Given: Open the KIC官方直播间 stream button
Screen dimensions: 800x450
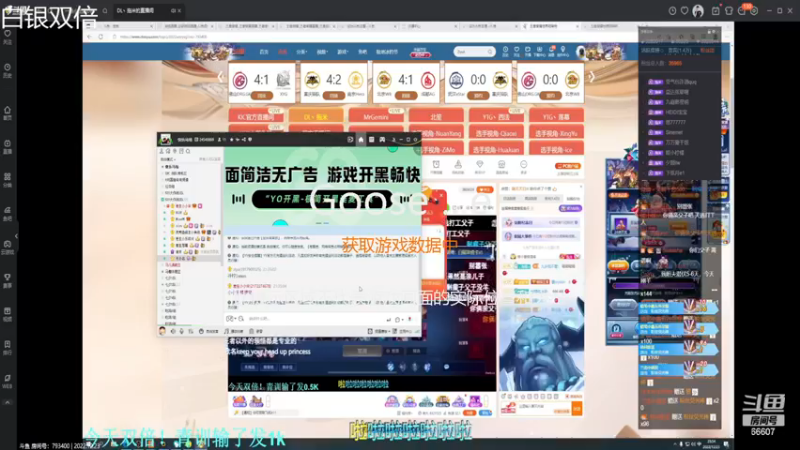Looking at the screenshot, I should pos(256,116).
